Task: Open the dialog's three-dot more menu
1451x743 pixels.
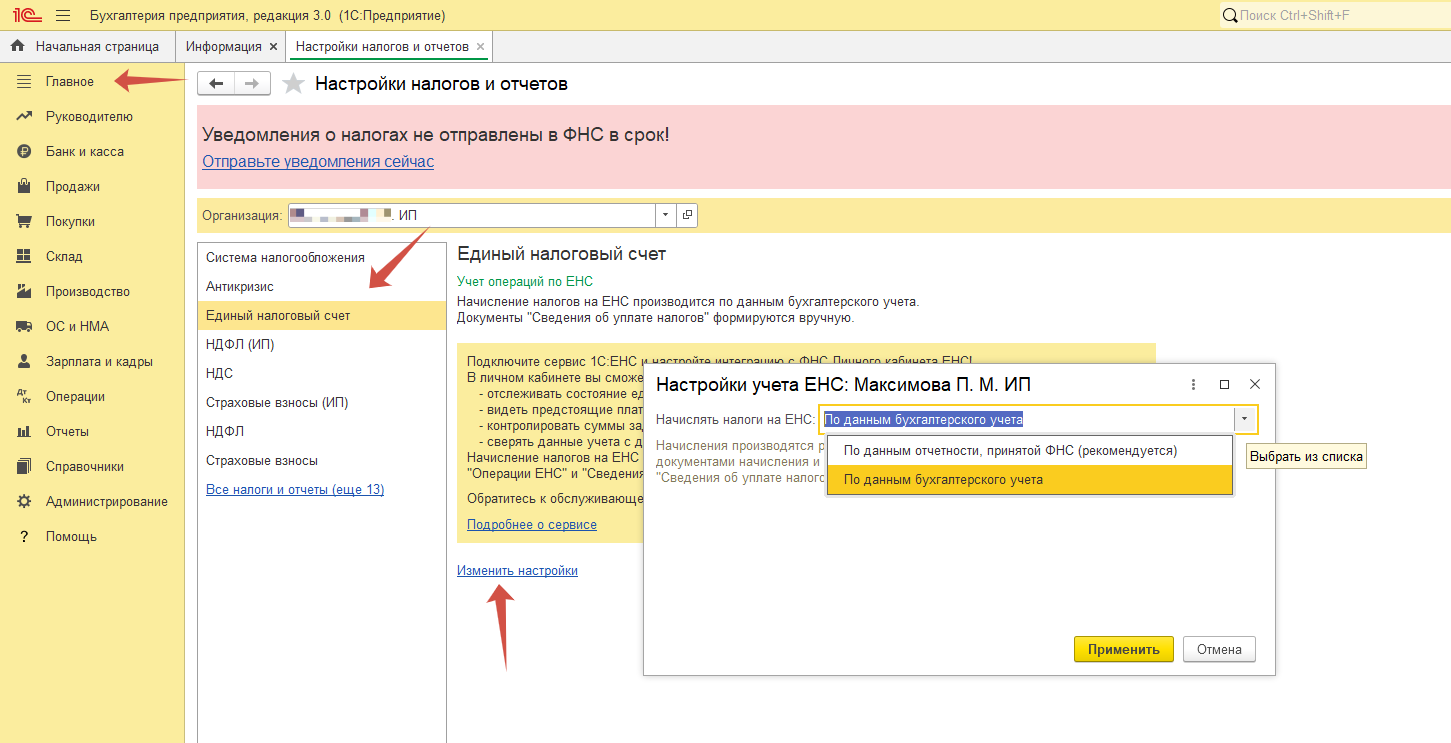Action: pos(1193,384)
